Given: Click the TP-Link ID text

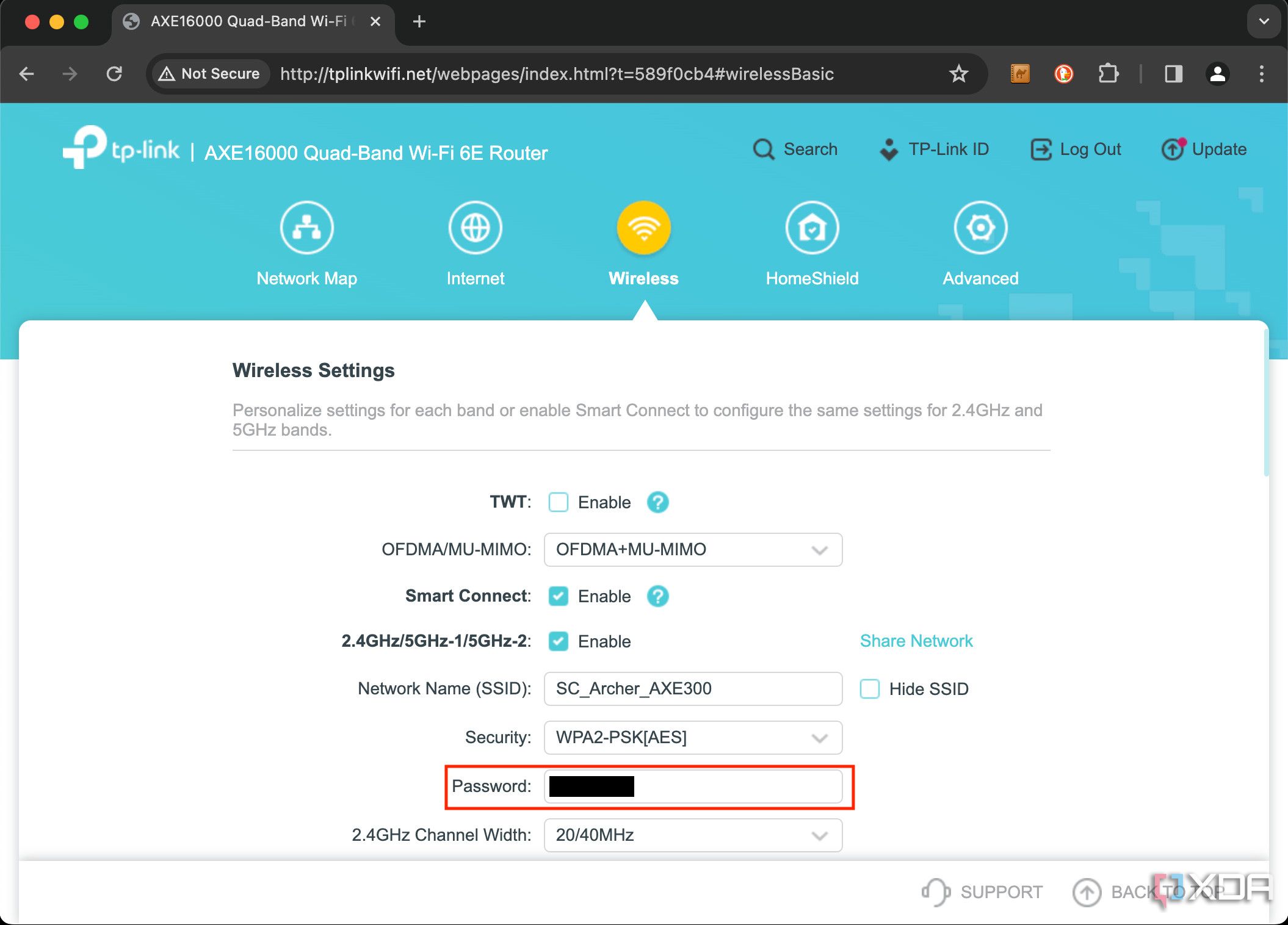Looking at the screenshot, I should pos(948,149).
